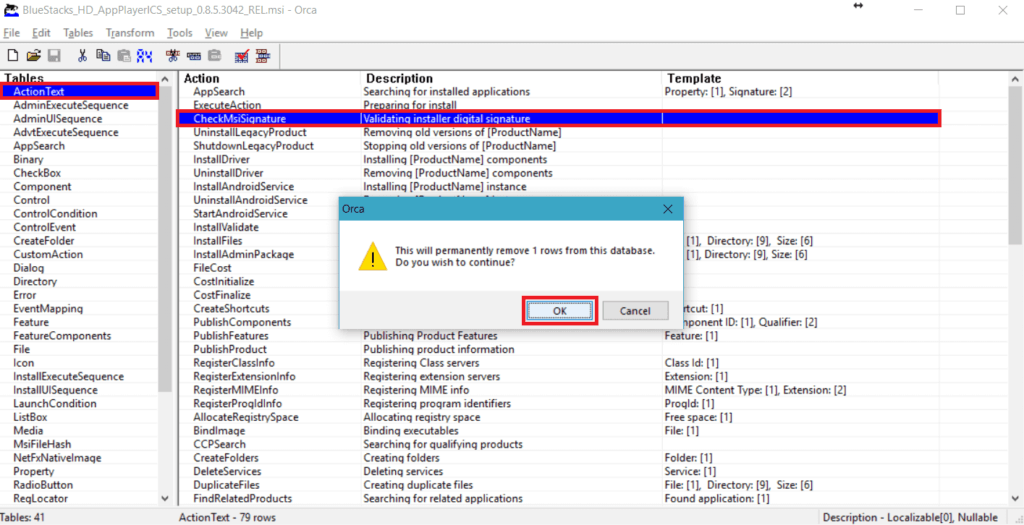This screenshot has width=1024, height=525.
Task: Click the Find binoculars toolbar icon
Action: [145, 56]
